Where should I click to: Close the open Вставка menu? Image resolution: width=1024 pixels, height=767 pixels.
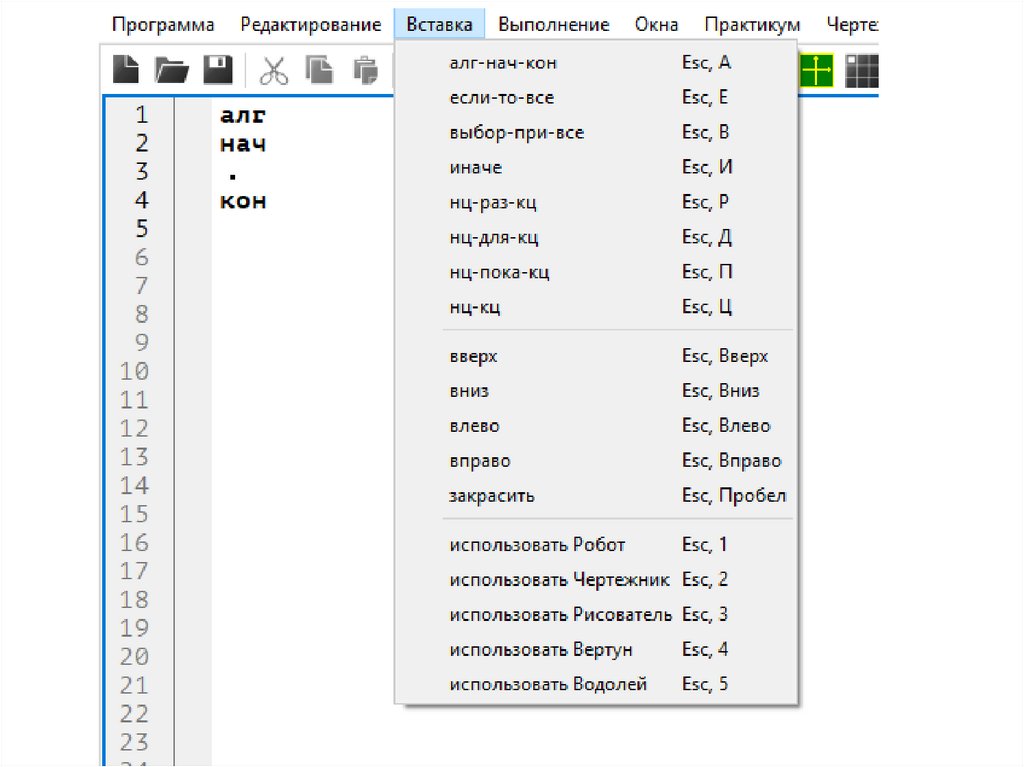click(x=439, y=25)
